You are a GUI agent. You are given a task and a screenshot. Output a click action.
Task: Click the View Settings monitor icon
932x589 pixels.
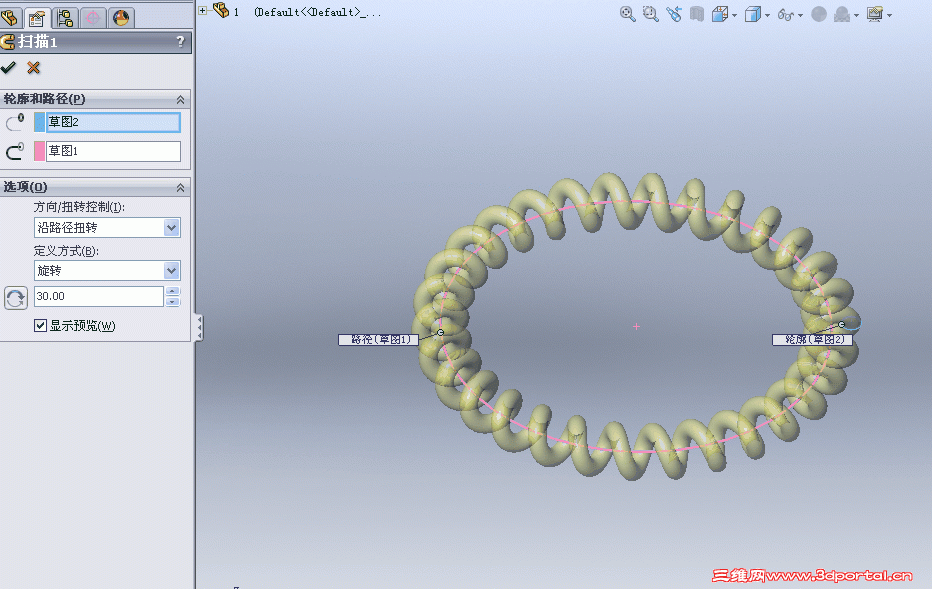[x=874, y=14]
